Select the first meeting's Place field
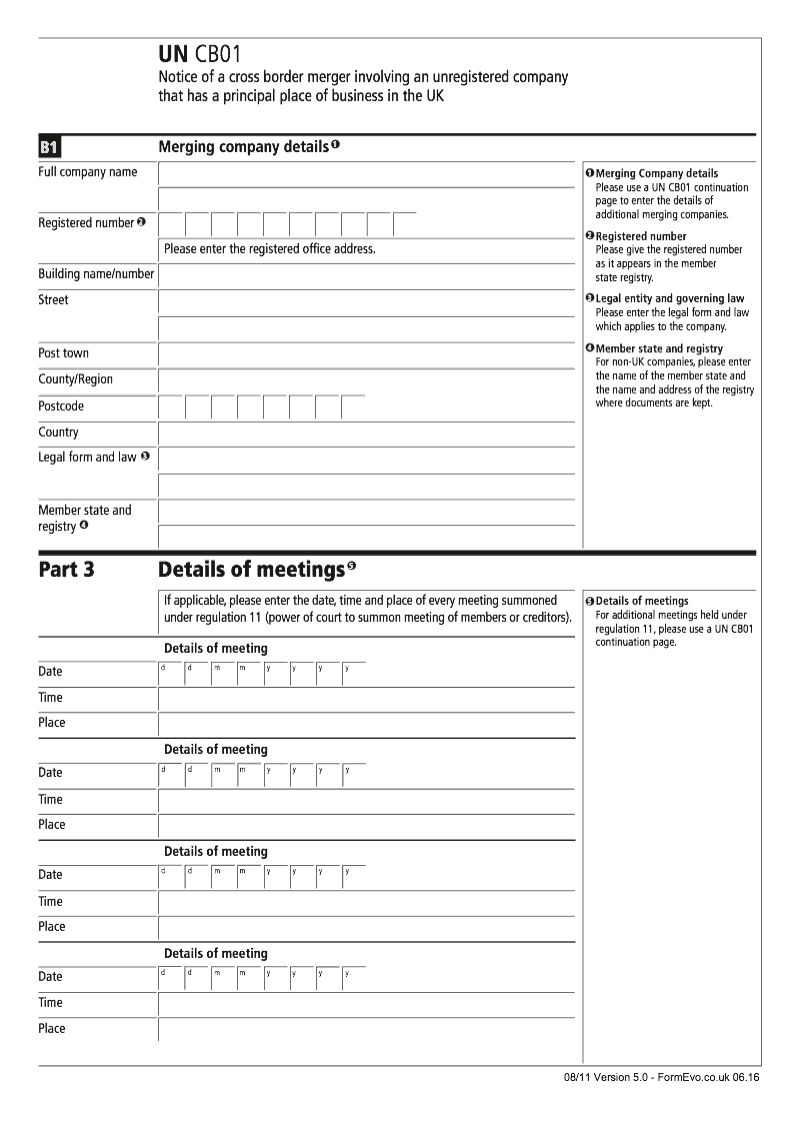The height and width of the screenshot is (1131, 800). pyautogui.click(x=366, y=724)
